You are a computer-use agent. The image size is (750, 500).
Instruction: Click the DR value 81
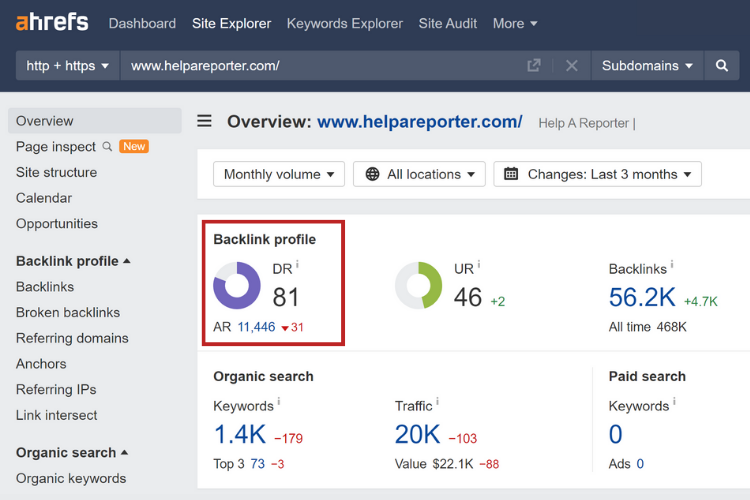[286, 297]
